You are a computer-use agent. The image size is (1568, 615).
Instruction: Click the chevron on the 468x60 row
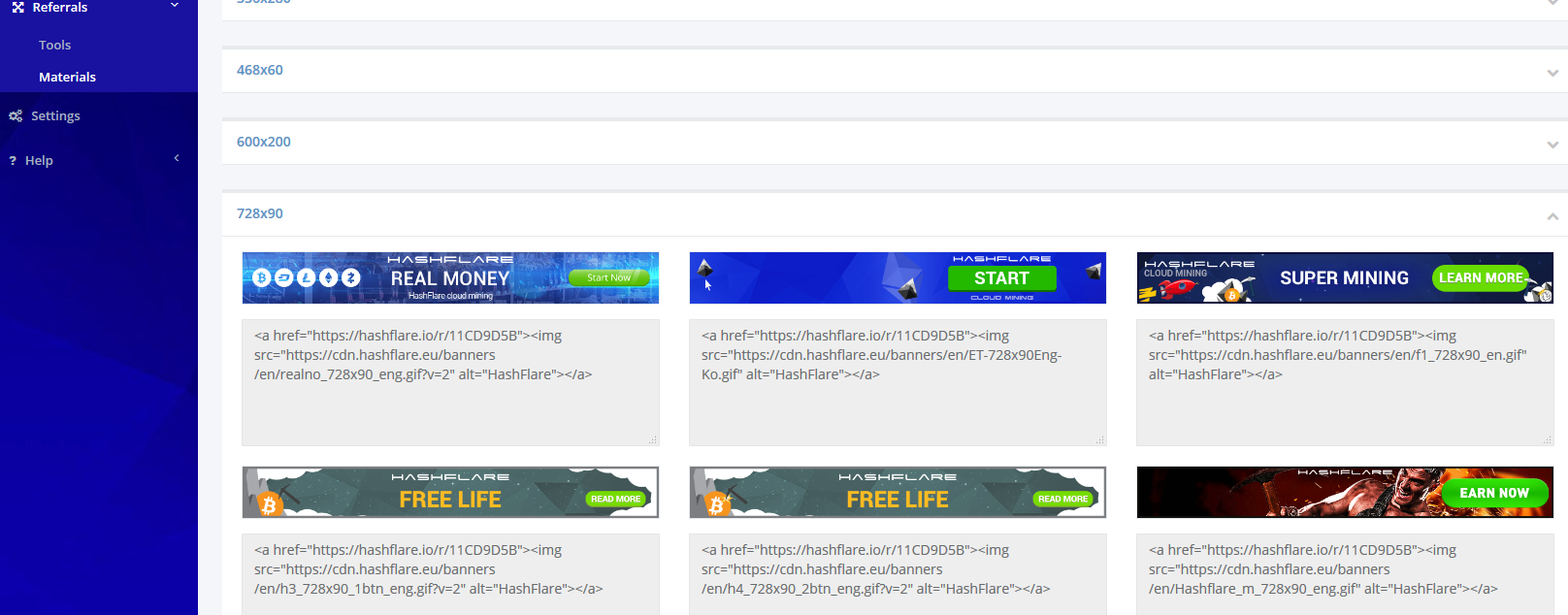pos(1552,73)
